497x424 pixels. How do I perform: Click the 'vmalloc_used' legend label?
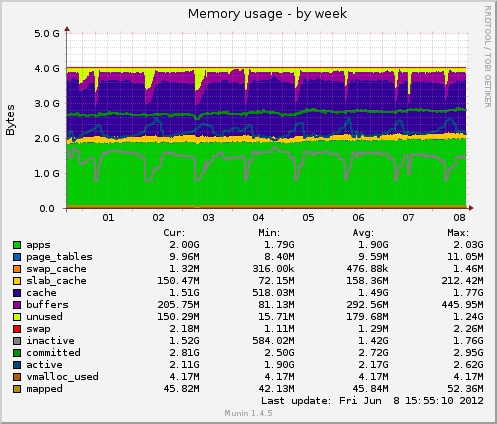pyautogui.click(x=62, y=377)
